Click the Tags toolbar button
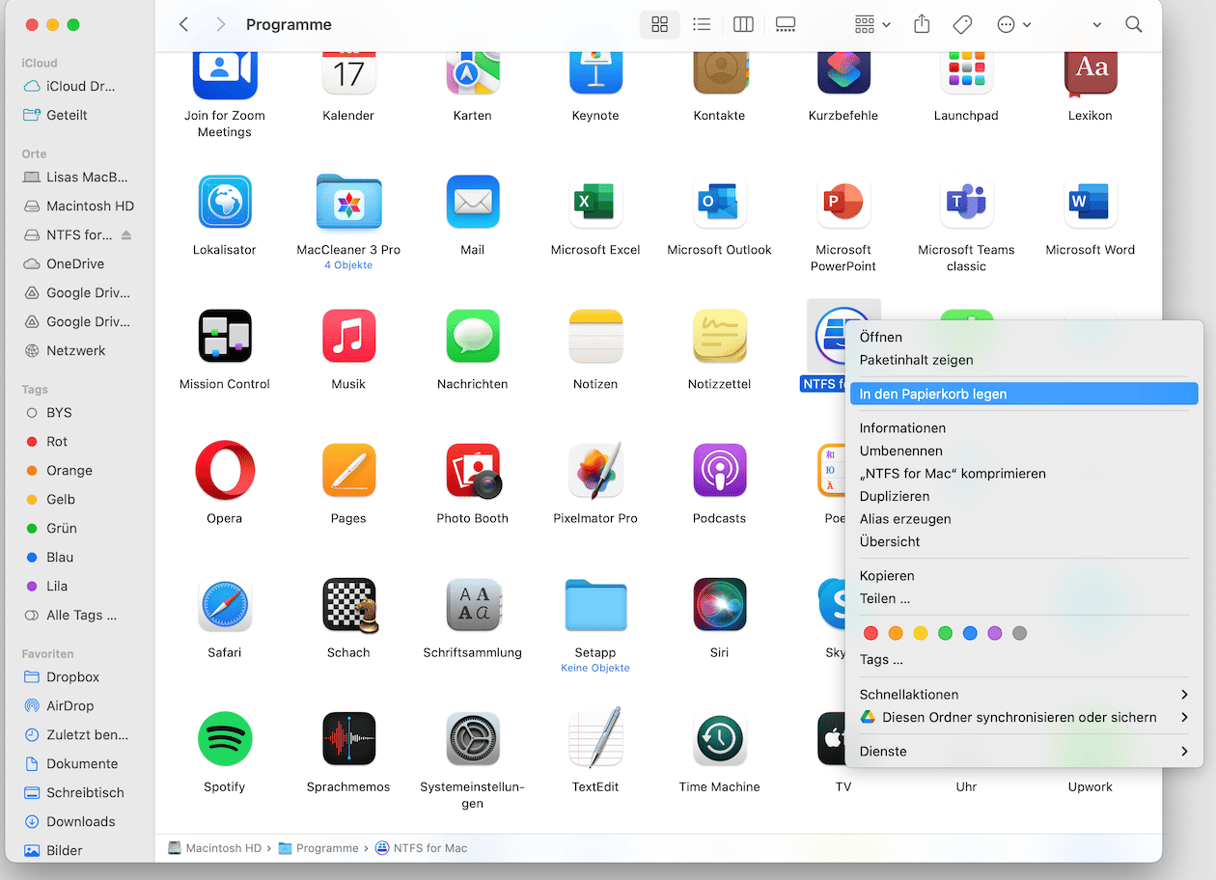This screenshot has width=1216, height=880. pos(962,25)
